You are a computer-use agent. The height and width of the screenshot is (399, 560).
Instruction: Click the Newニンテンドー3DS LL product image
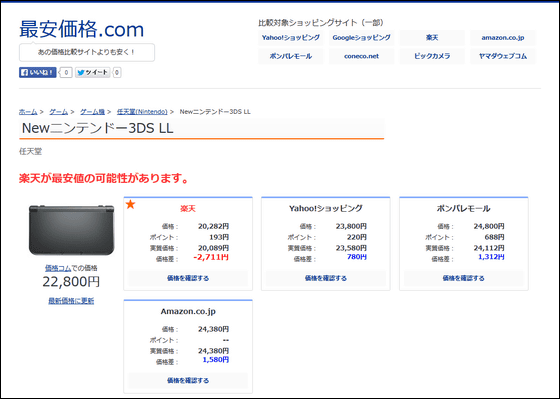(71, 230)
